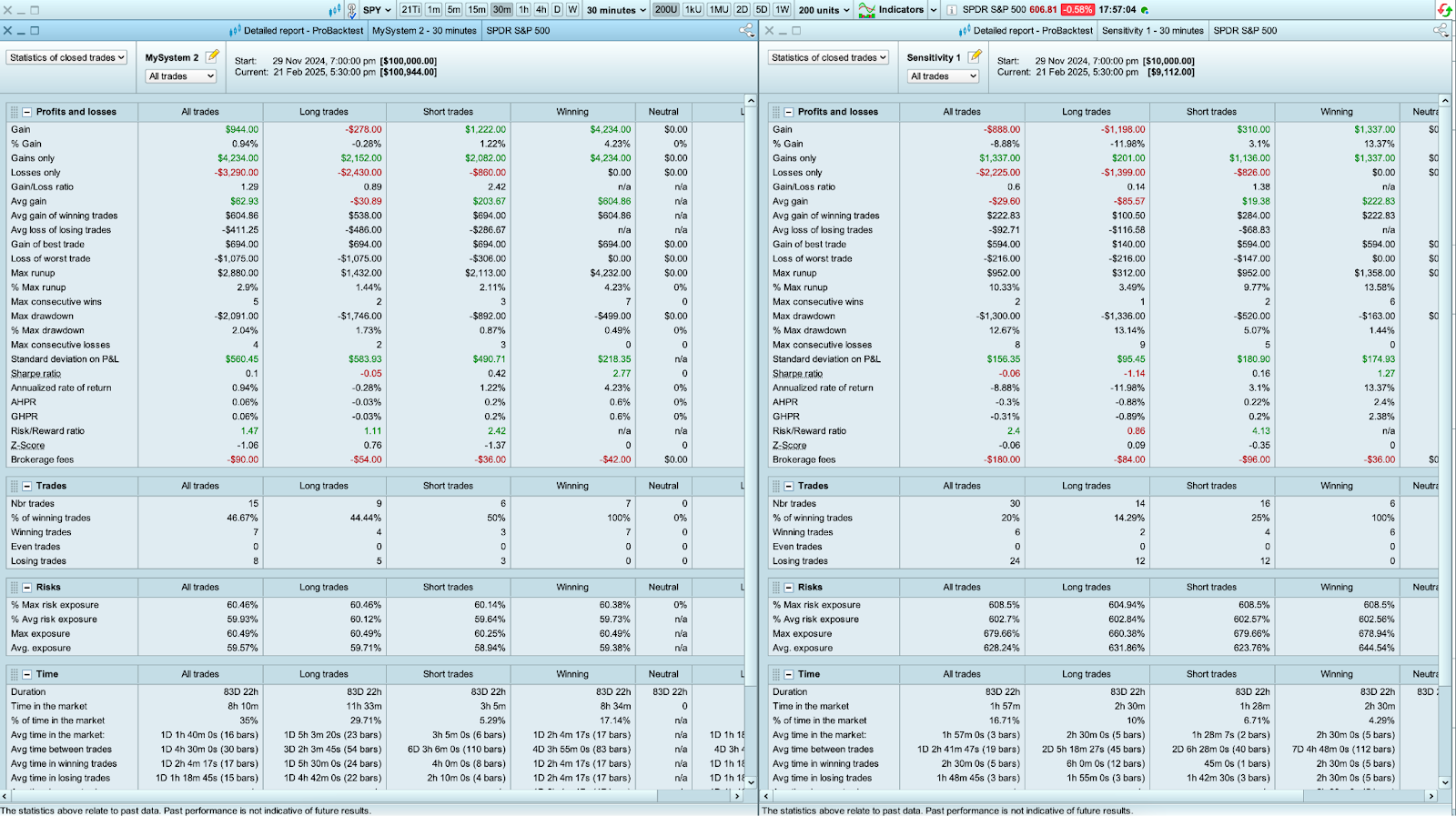Click grip handle of MySystem 2 Profits and losses section

pyautogui.click(x=14, y=112)
